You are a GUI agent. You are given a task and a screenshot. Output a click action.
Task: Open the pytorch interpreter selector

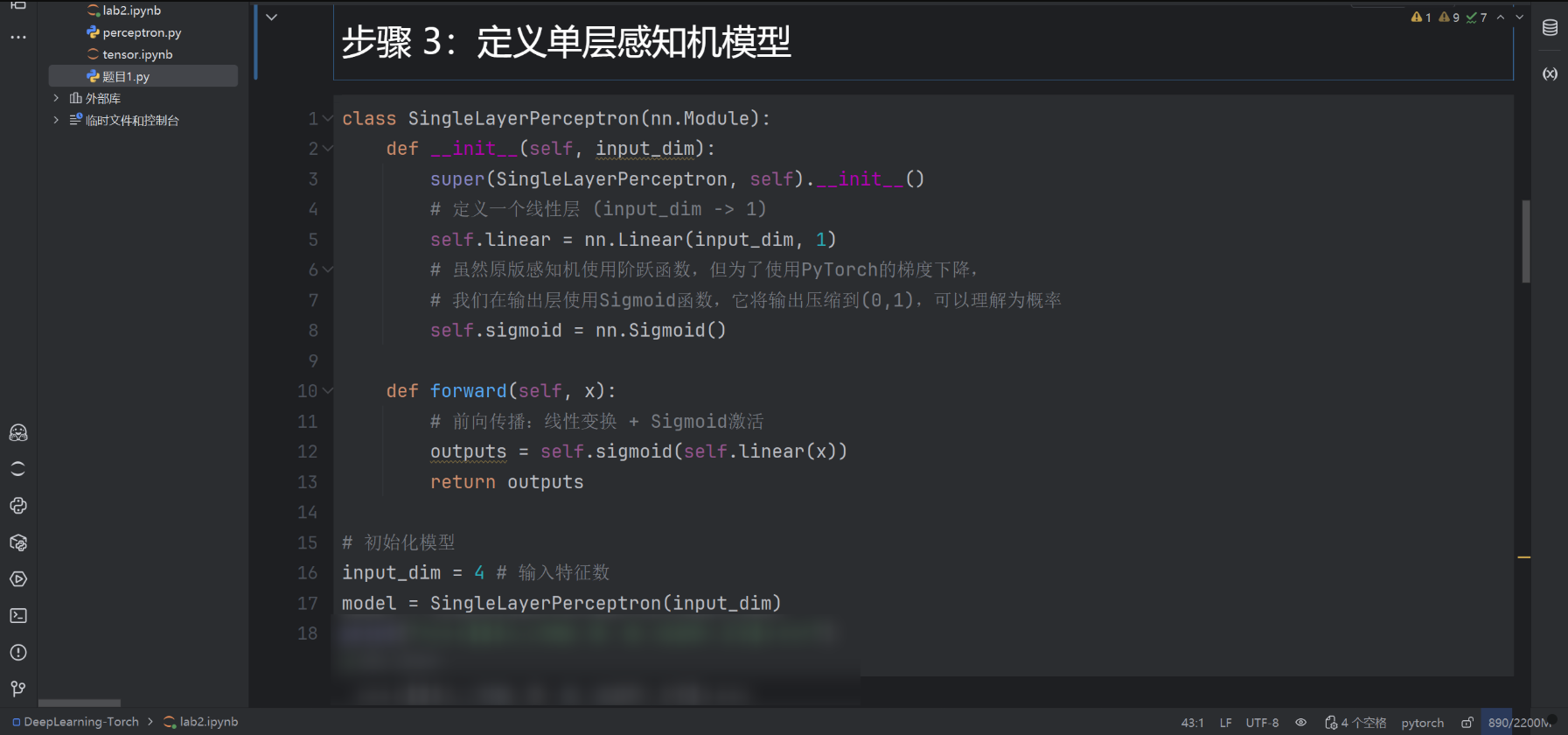pyautogui.click(x=1423, y=723)
